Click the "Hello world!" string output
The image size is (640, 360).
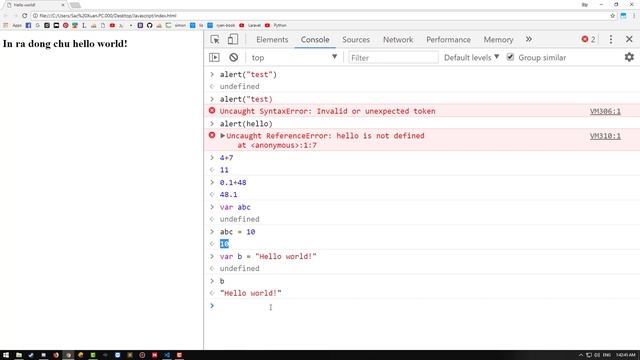251,293
